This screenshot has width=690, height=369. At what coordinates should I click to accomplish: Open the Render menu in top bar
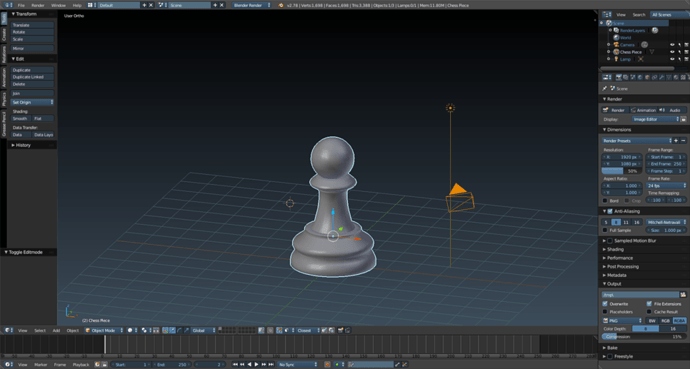click(x=38, y=5)
